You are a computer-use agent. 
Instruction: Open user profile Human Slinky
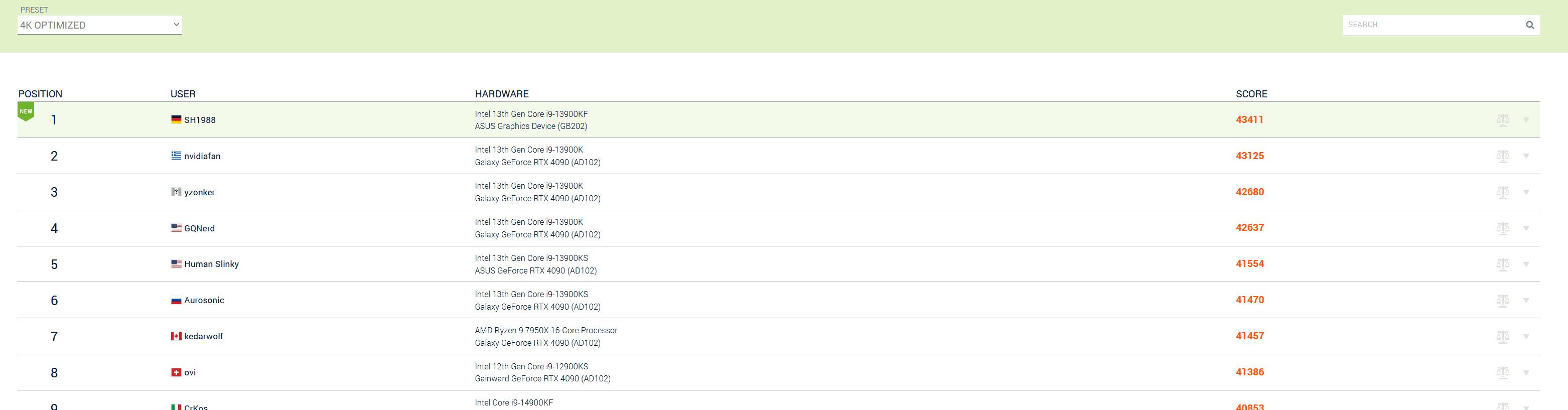tap(211, 264)
